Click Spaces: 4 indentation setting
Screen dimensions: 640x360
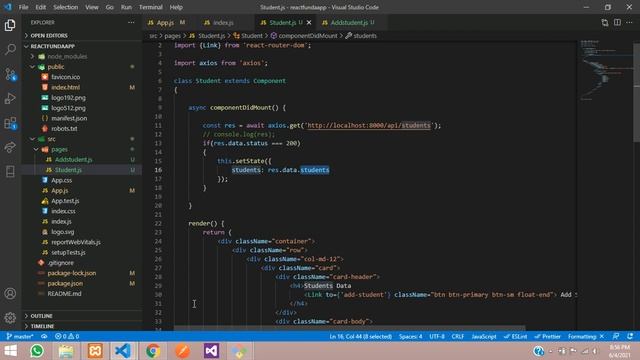[411, 336]
